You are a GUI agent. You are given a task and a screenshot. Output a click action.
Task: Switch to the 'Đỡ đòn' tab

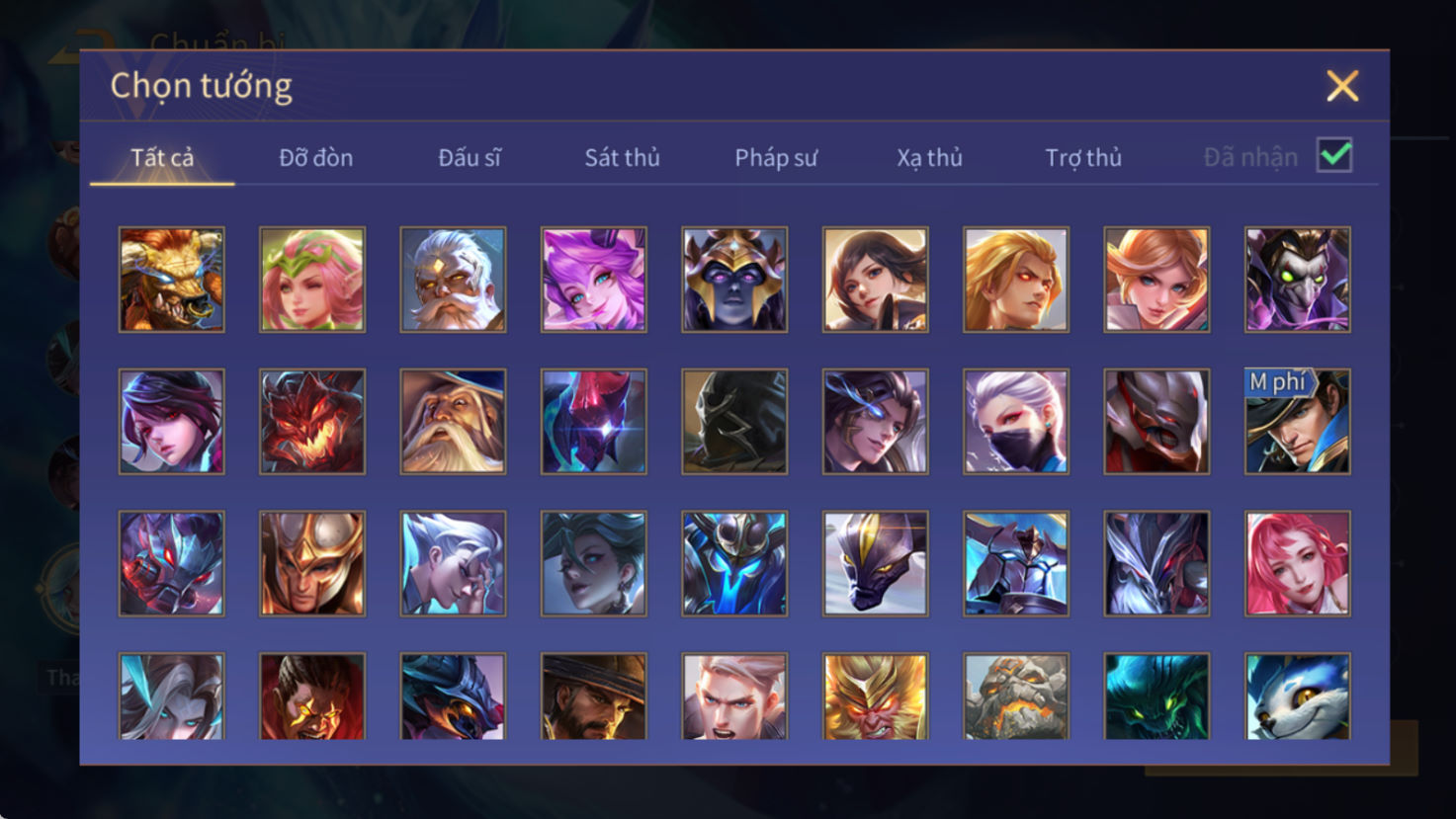pos(315,158)
